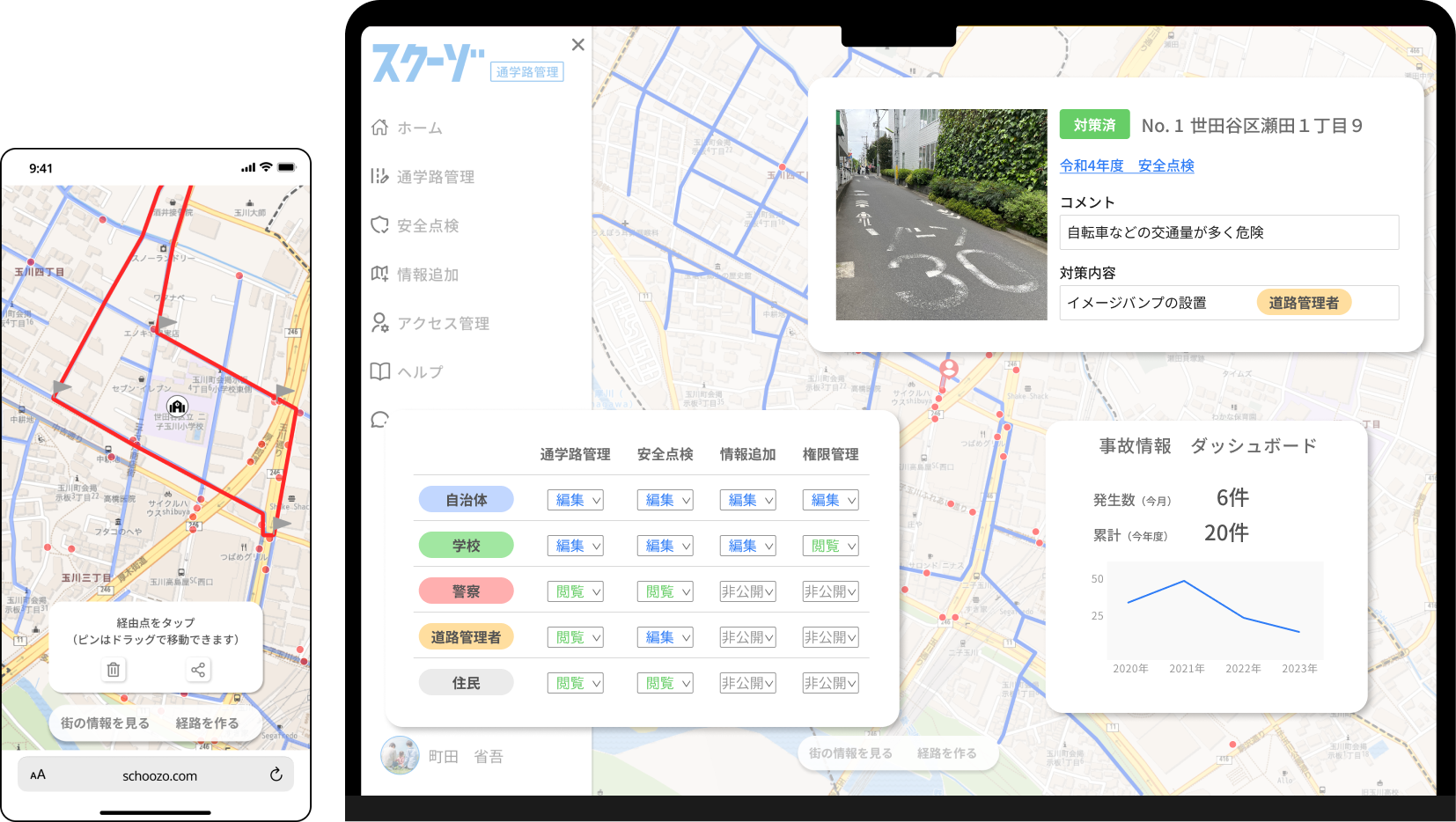Click the chat bubble icon in sidebar
This screenshot has height=822, width=1456.
379,420
